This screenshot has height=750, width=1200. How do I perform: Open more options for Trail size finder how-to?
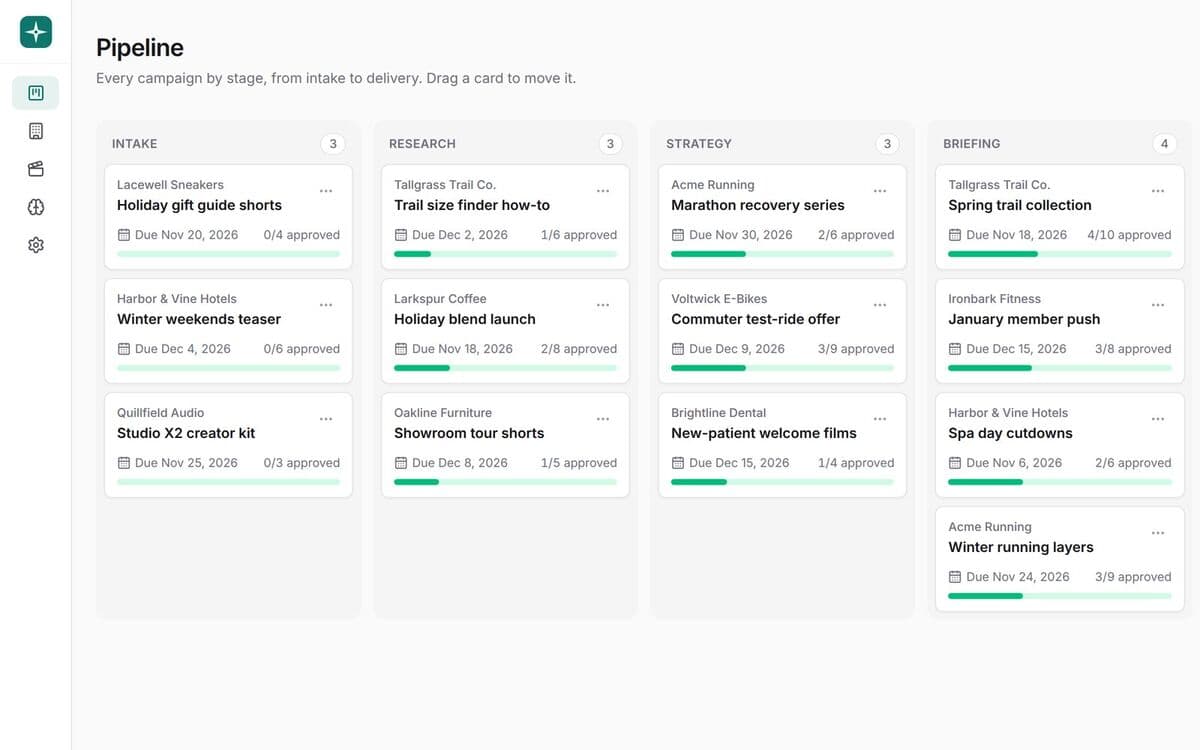pyautogui.click(x=603, y=191)
